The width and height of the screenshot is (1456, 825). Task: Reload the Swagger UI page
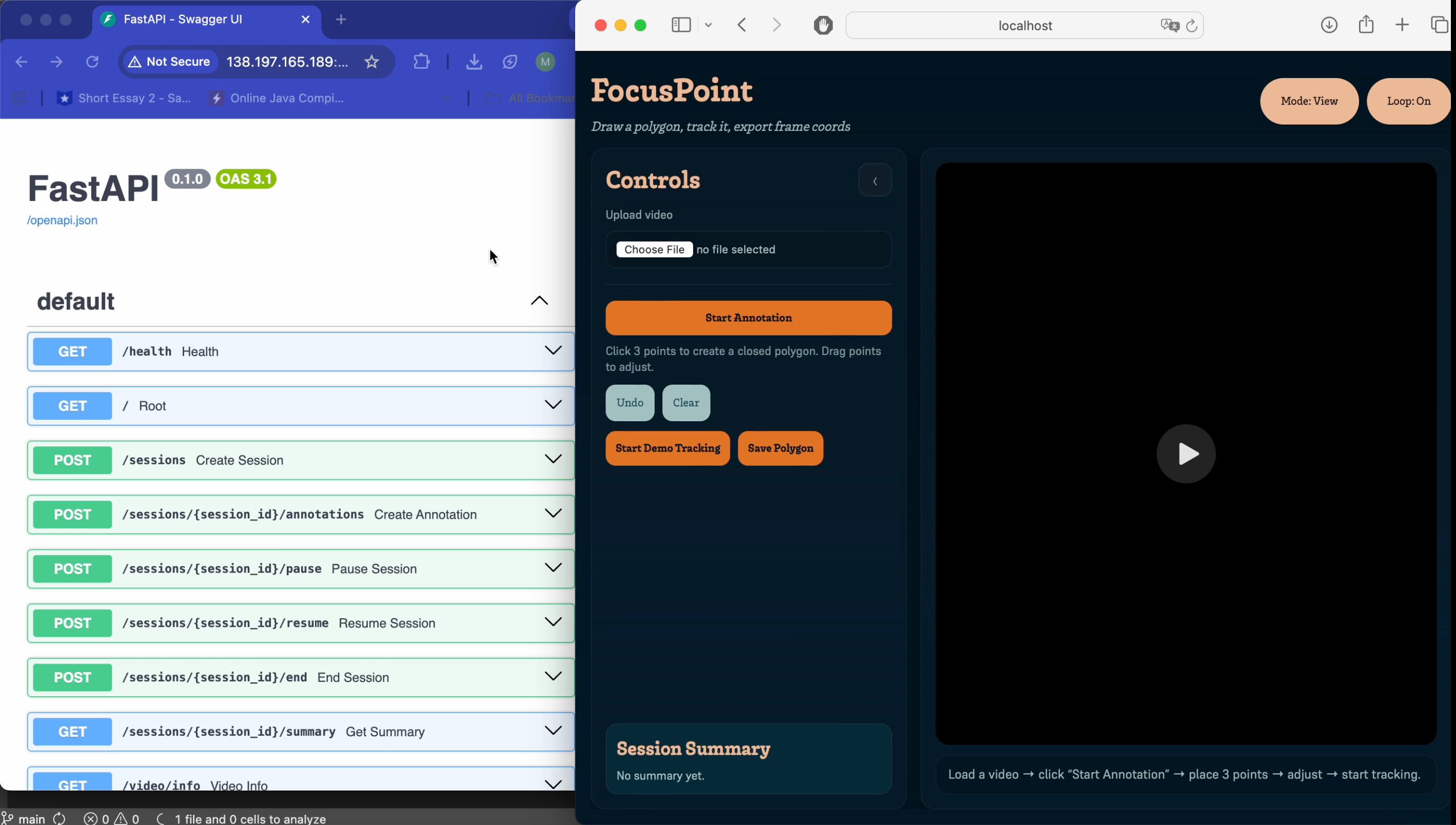coord(92,62)
